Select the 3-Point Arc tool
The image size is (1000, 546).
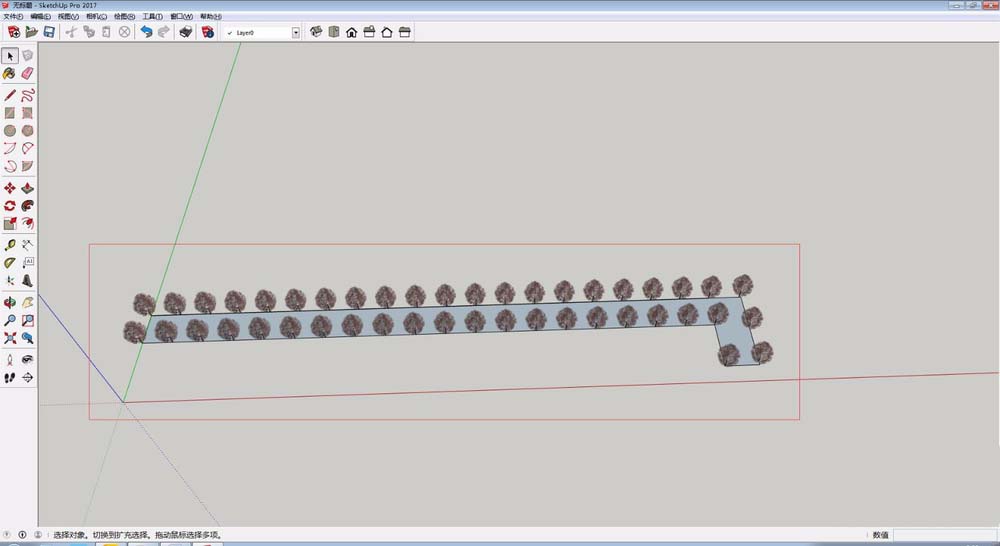(x=10, y=166)
